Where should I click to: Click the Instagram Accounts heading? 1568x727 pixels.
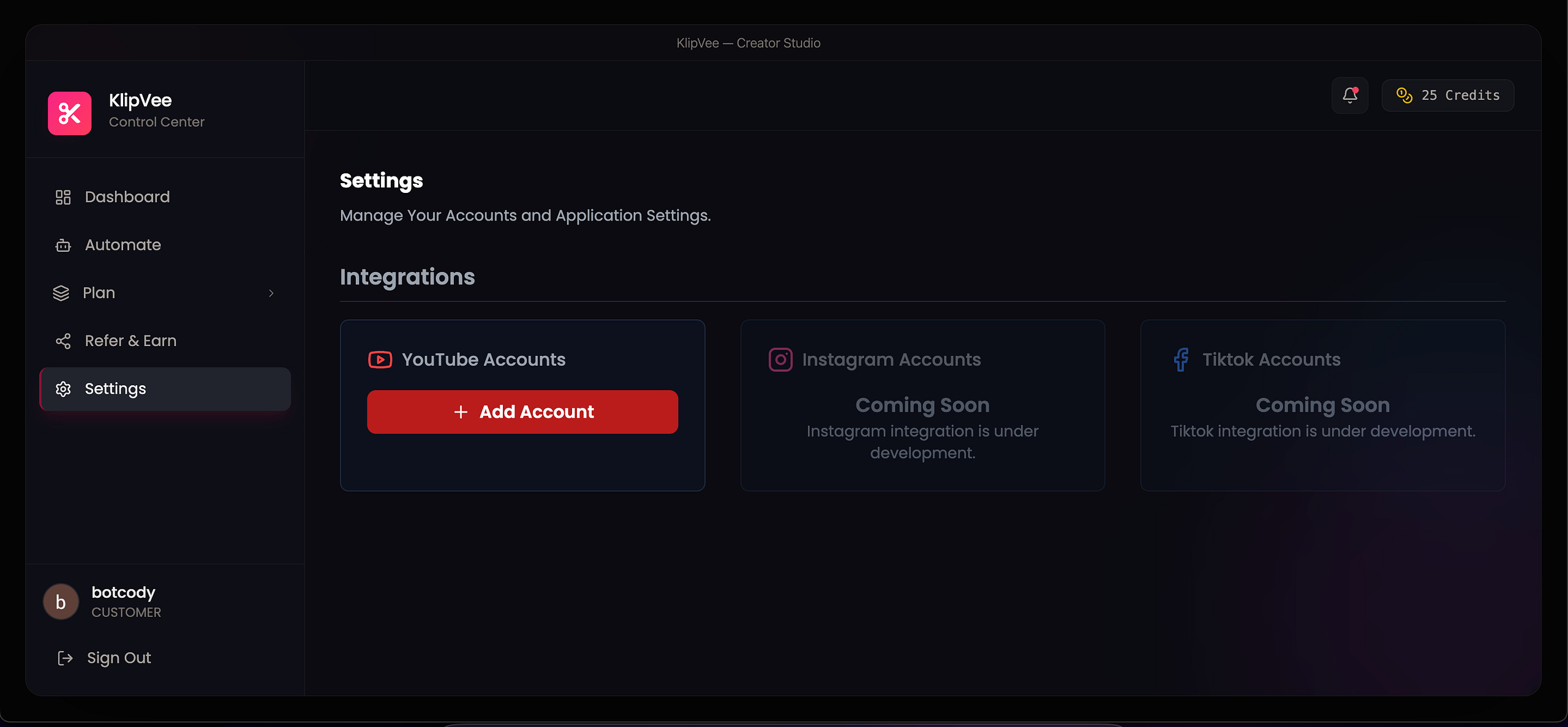point(892,360)
